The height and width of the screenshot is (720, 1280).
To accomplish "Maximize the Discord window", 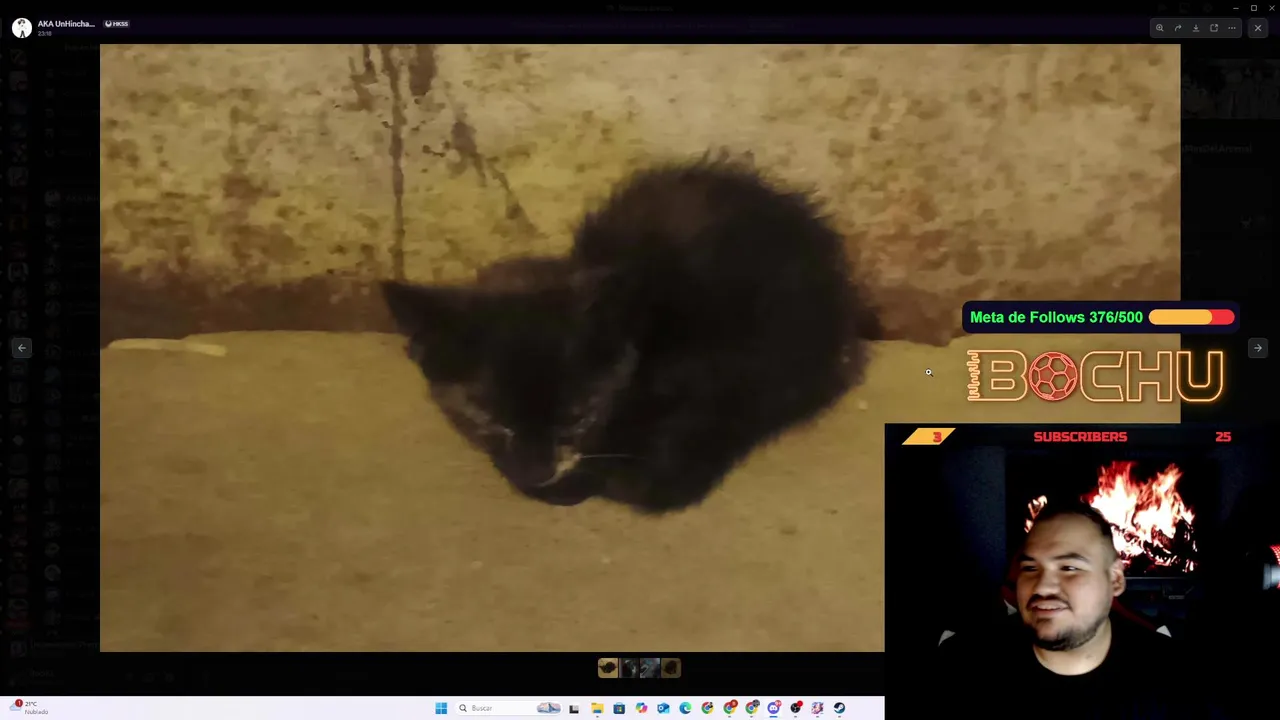I will [1253, 8].
